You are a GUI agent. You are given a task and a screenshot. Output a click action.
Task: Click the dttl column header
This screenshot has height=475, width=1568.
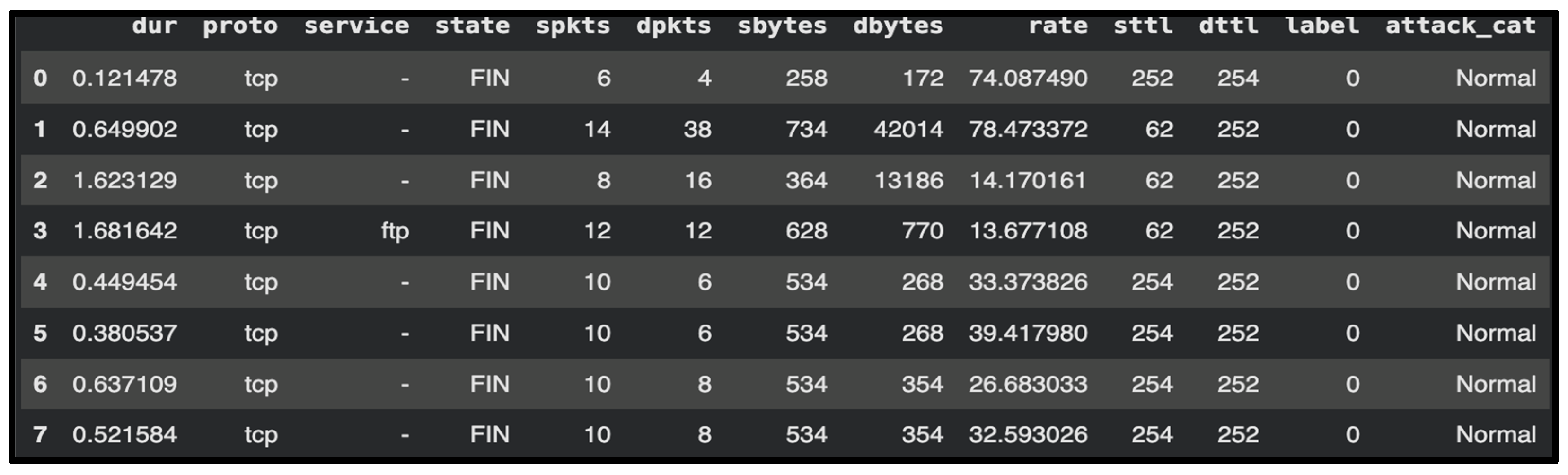1228,26
